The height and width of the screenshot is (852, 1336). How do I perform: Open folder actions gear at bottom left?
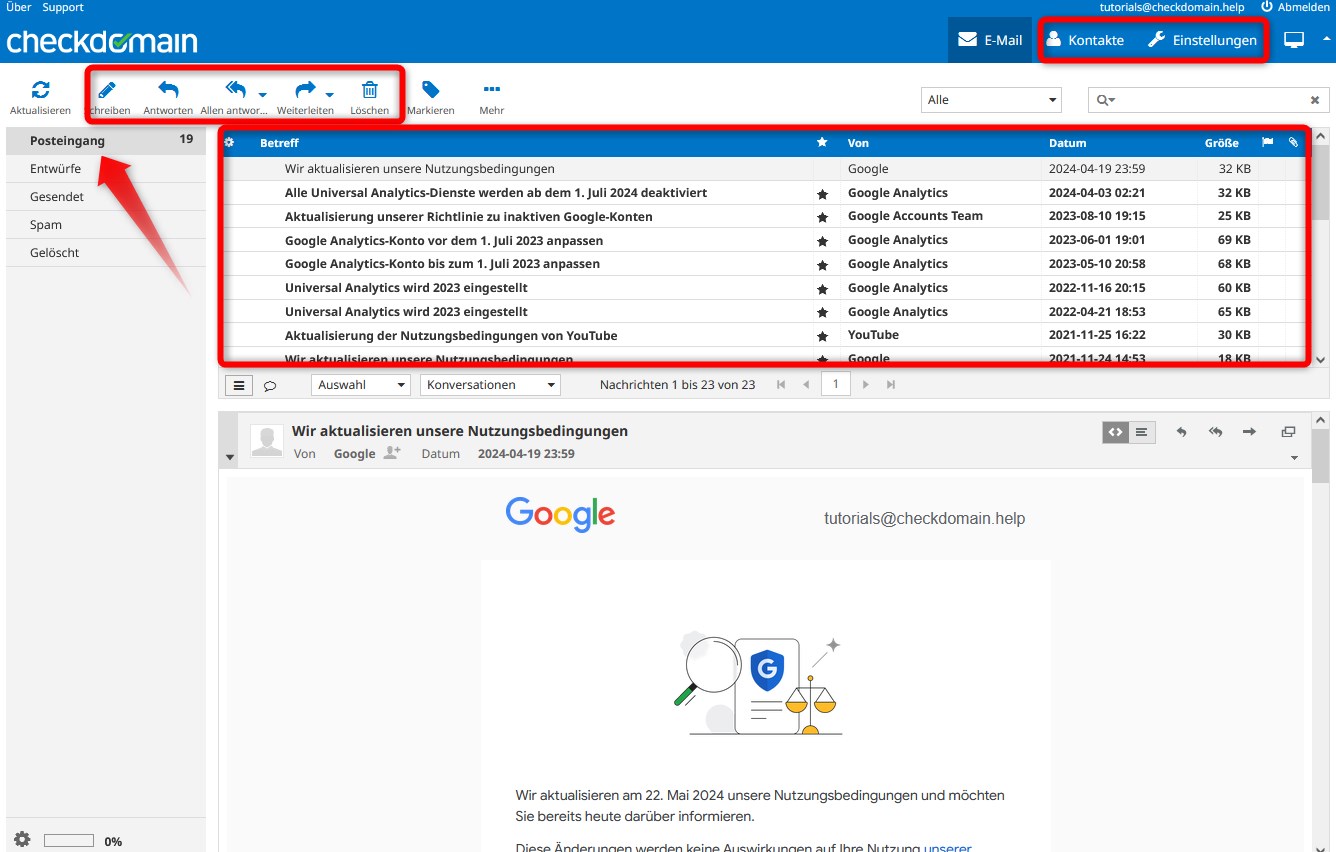(22, 840)
